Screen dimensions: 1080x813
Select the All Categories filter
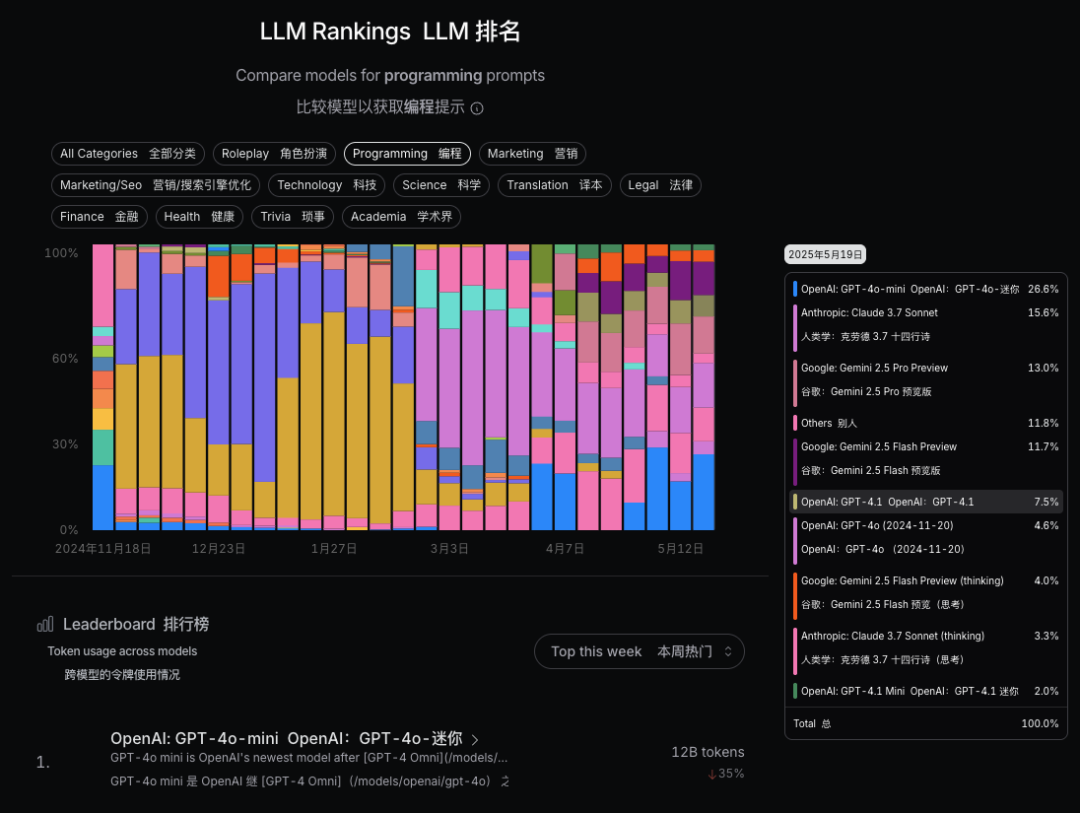[x=128, y=154]
